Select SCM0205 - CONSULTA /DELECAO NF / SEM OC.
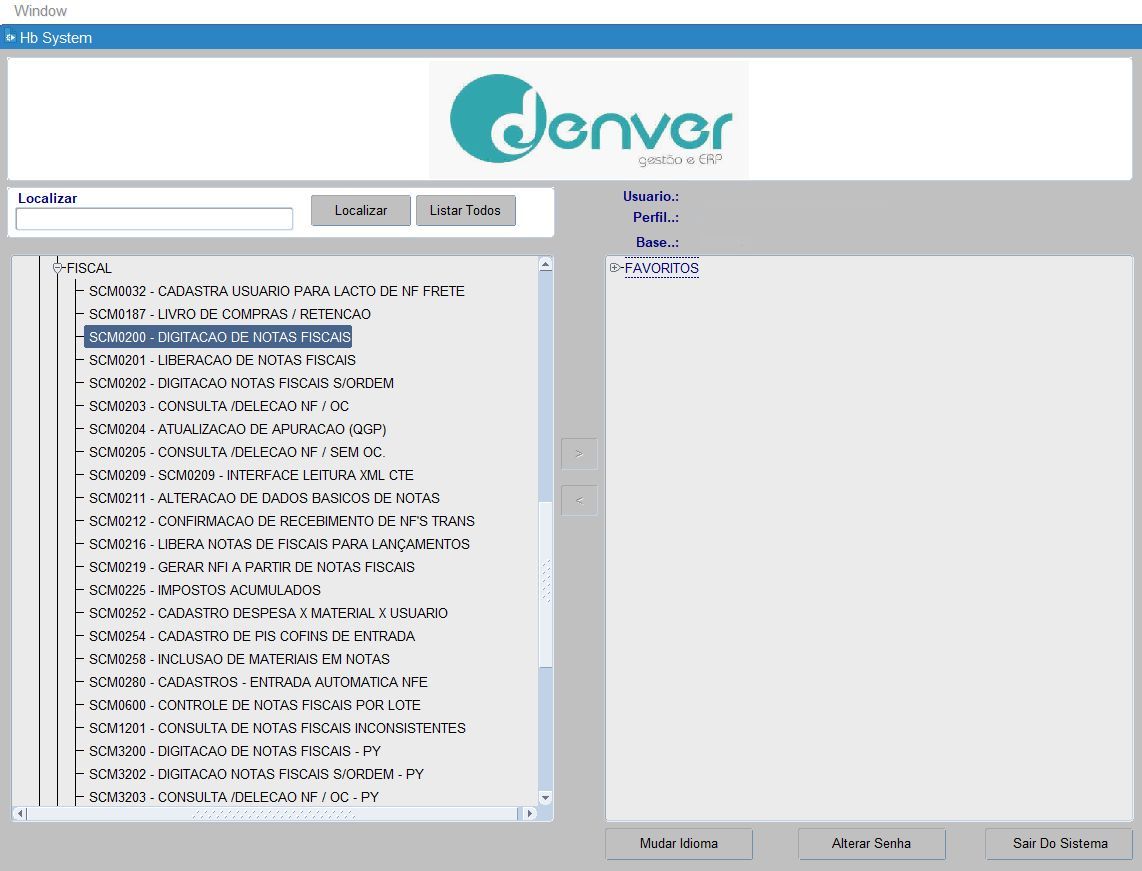The height and width of the screenshot is (871, 1142). coord(237,452)
